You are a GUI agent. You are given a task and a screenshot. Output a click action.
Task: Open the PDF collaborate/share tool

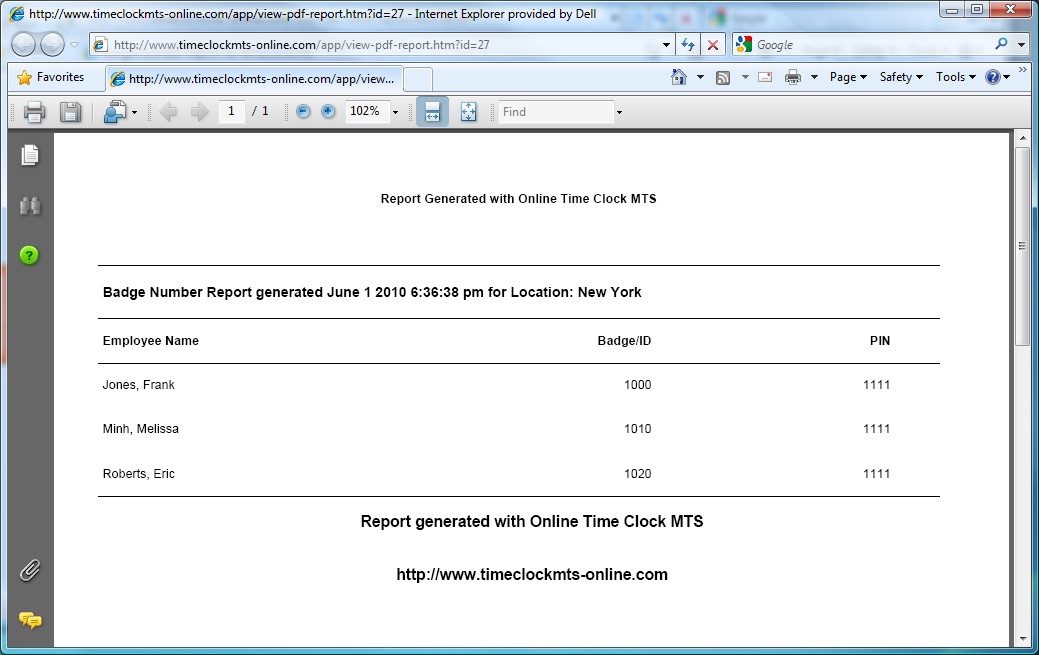115,112
